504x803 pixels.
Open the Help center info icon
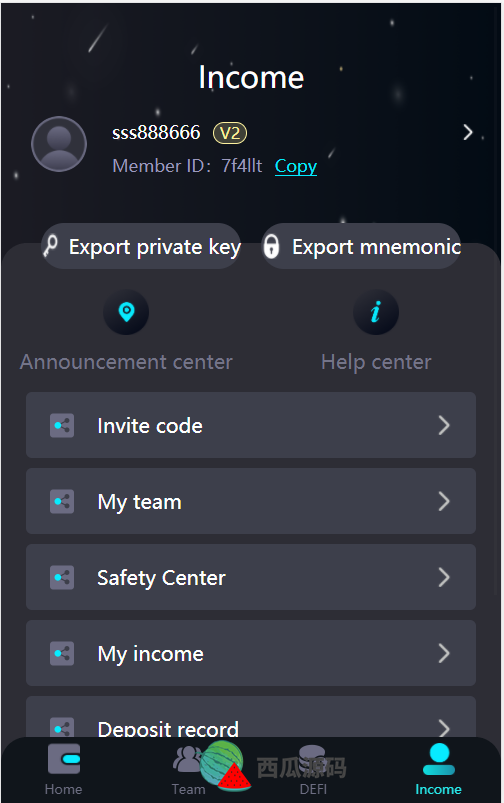pos(376,312)
